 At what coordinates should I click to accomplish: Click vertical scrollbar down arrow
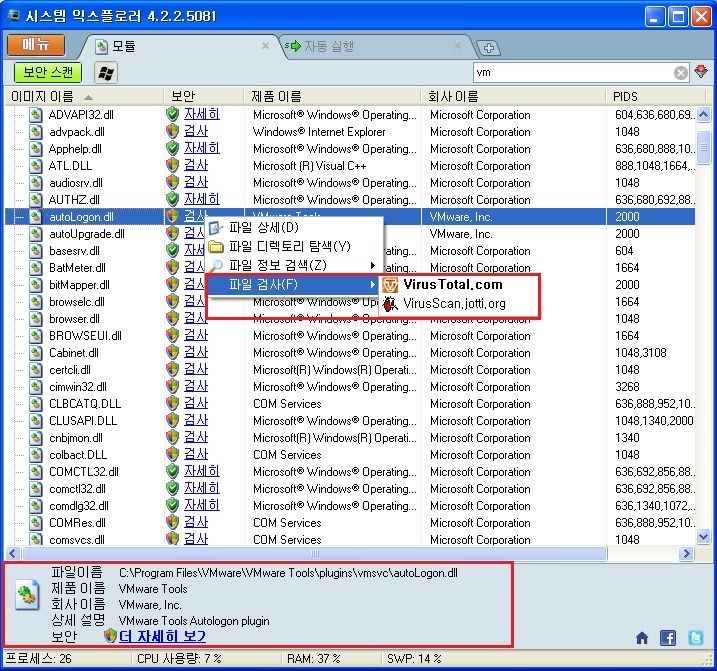click(x=704, y=537)
